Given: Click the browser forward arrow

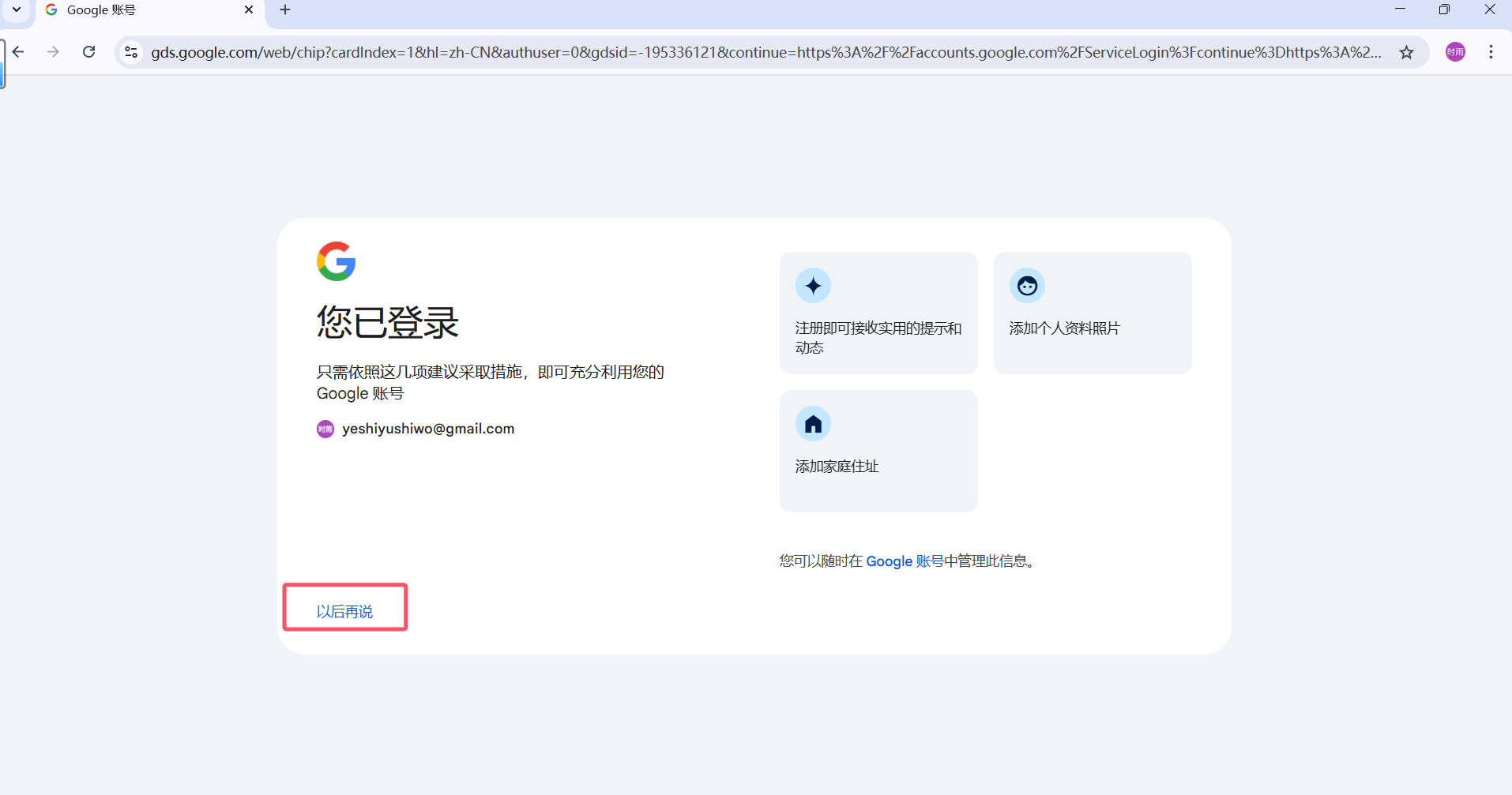Looking at the screenshot, I should click(53, 52).
